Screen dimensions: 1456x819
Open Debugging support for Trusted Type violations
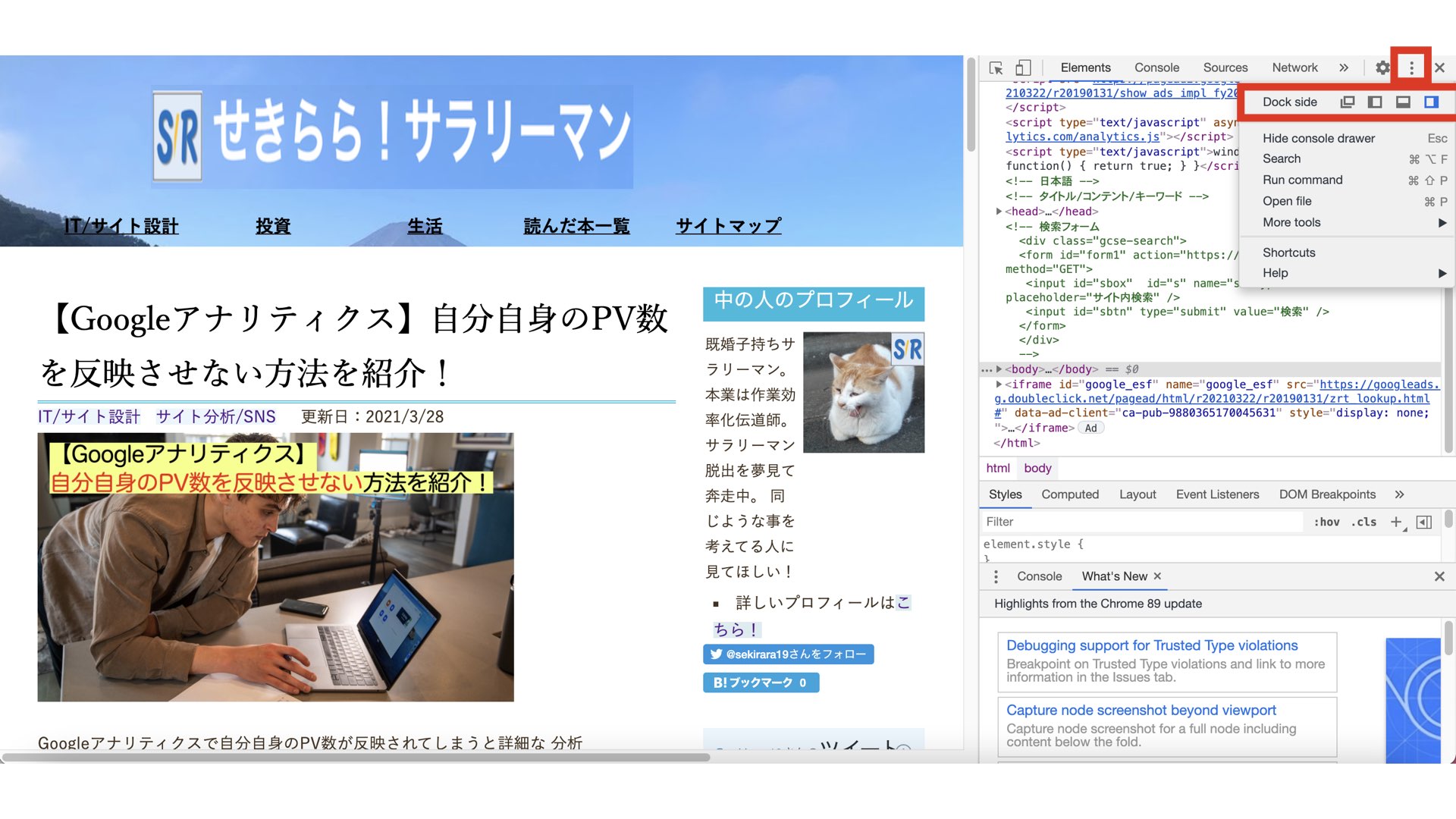[1152, 645]
